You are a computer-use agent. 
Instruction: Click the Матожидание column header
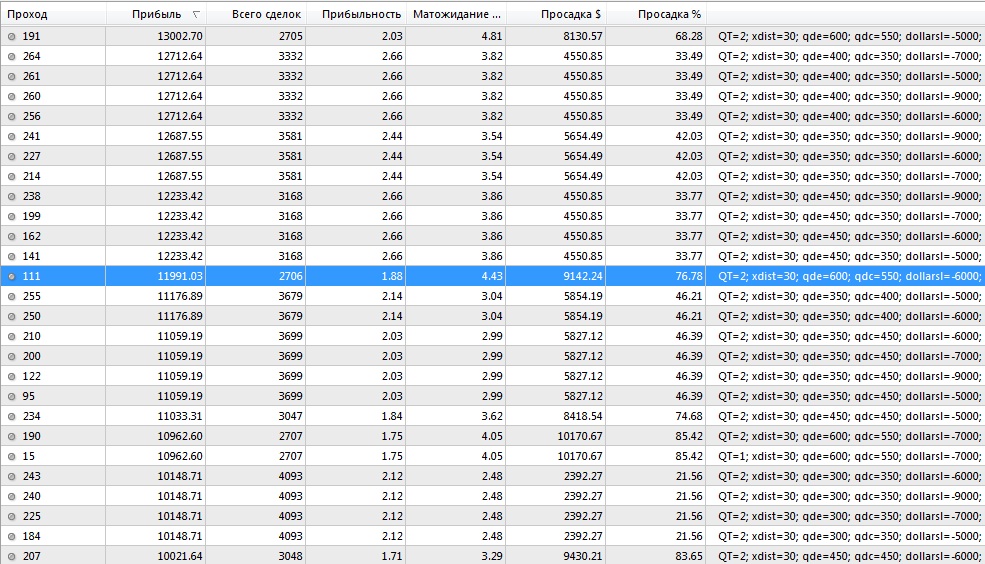coord(456,14)
